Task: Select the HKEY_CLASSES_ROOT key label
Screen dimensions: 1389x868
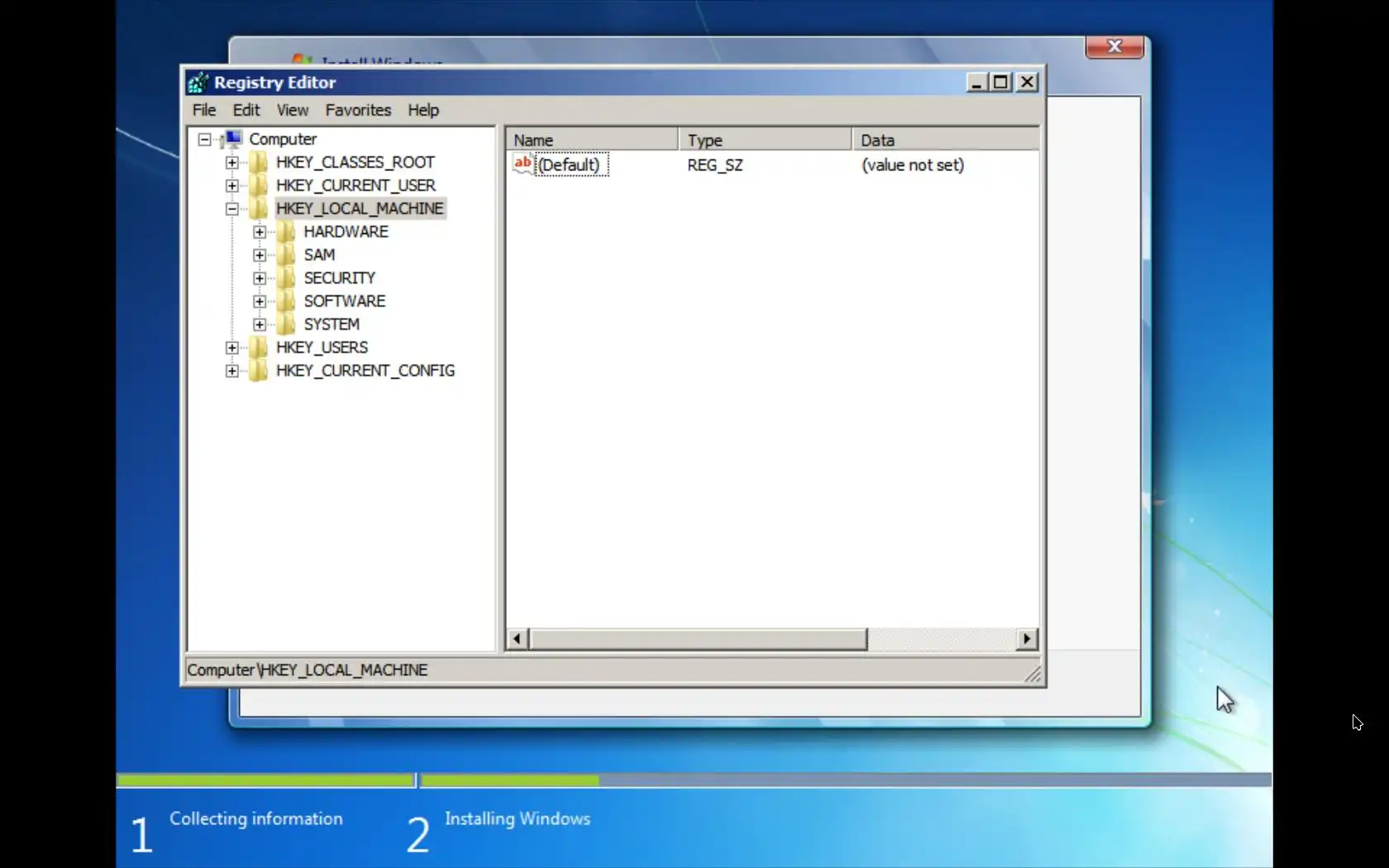Action: point(356,162)
